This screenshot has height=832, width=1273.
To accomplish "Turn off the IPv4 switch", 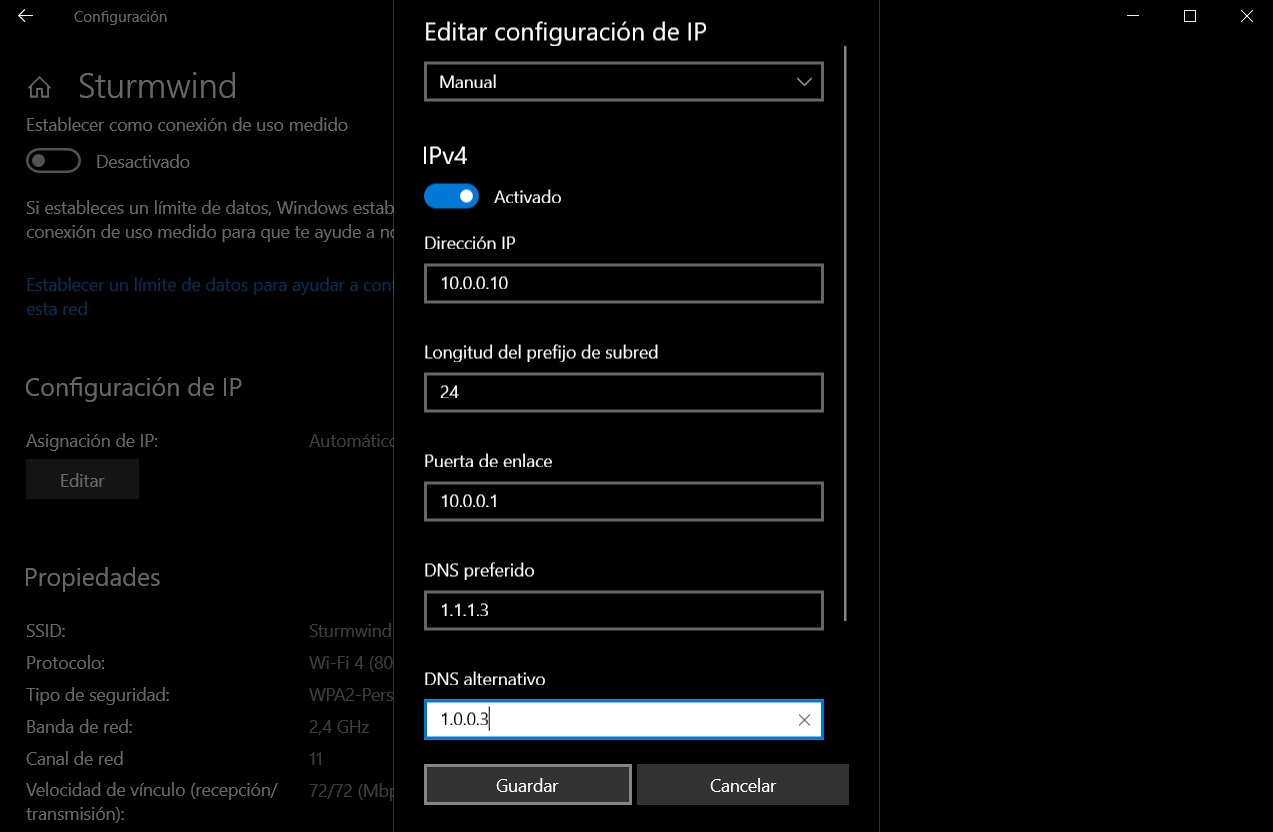I will click(x=451, y=197).
